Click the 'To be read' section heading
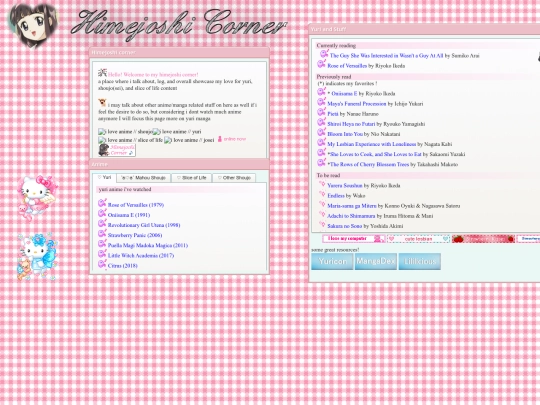This screenshot has height=405, width=540. 328,175
